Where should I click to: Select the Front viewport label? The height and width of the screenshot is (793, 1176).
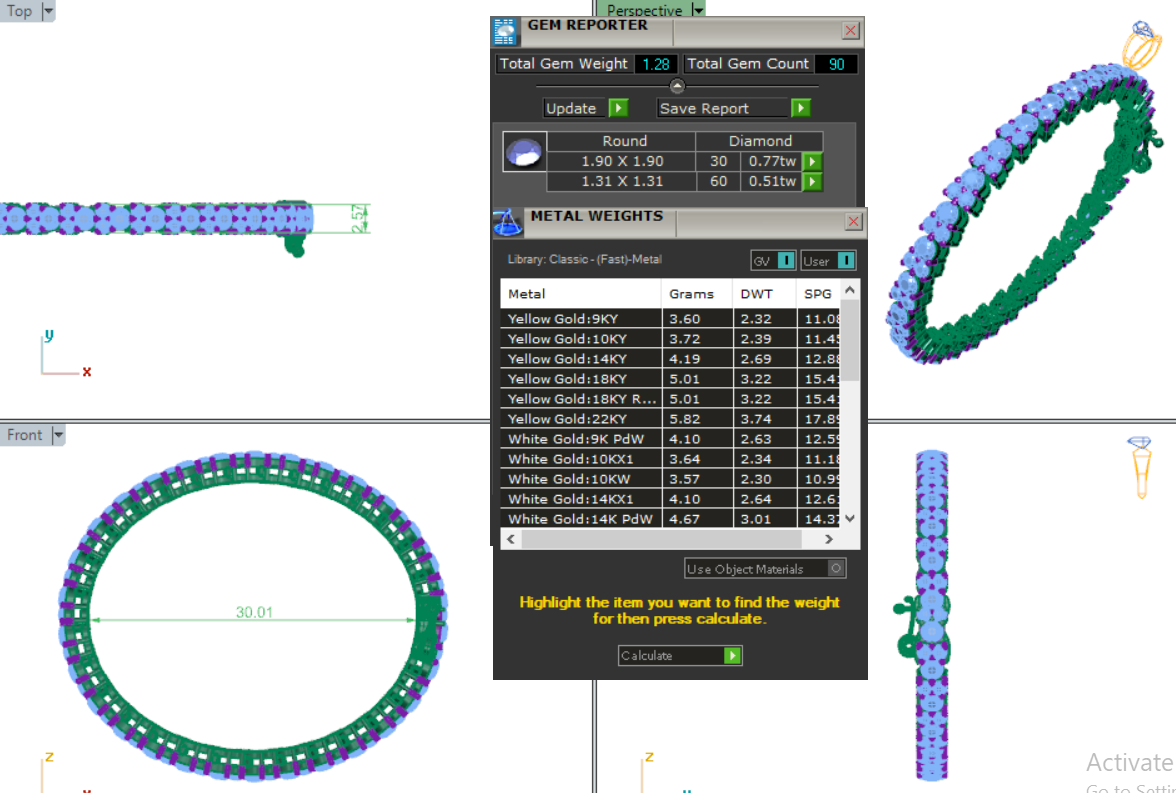point(25,435)
